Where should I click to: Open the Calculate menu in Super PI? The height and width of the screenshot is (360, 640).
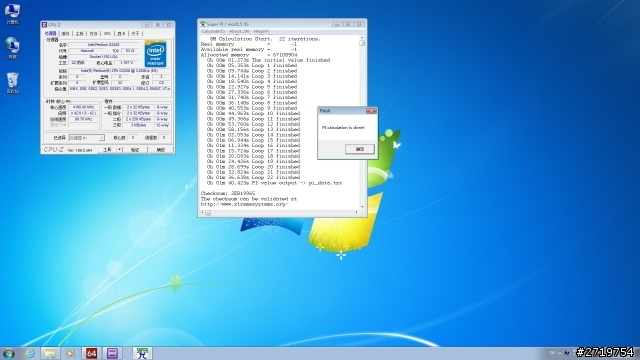[x=213, y=31]
